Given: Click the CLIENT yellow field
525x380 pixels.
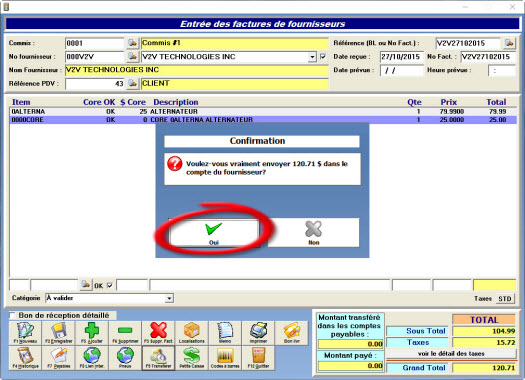Looking at the screenshot, I should [235, 83].
